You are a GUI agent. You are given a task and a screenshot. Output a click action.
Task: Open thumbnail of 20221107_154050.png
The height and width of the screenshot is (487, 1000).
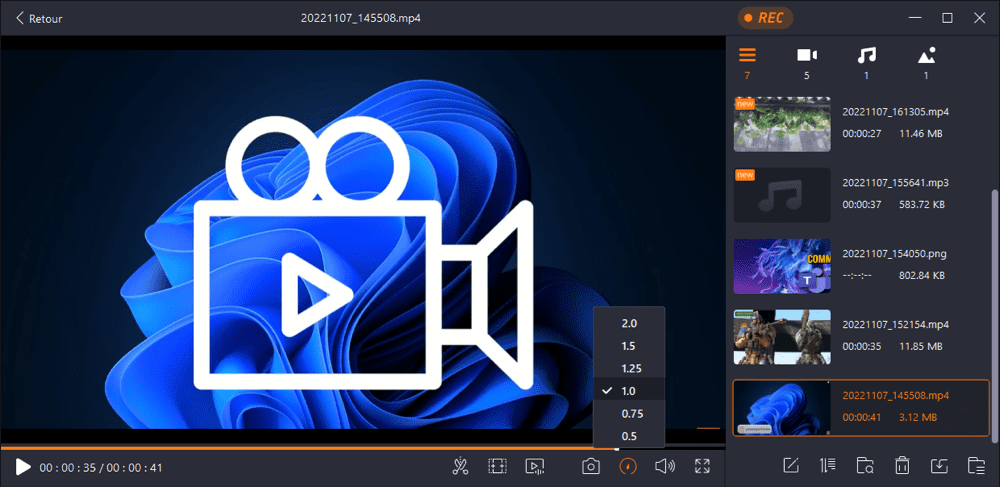click(x=782, y=266)
